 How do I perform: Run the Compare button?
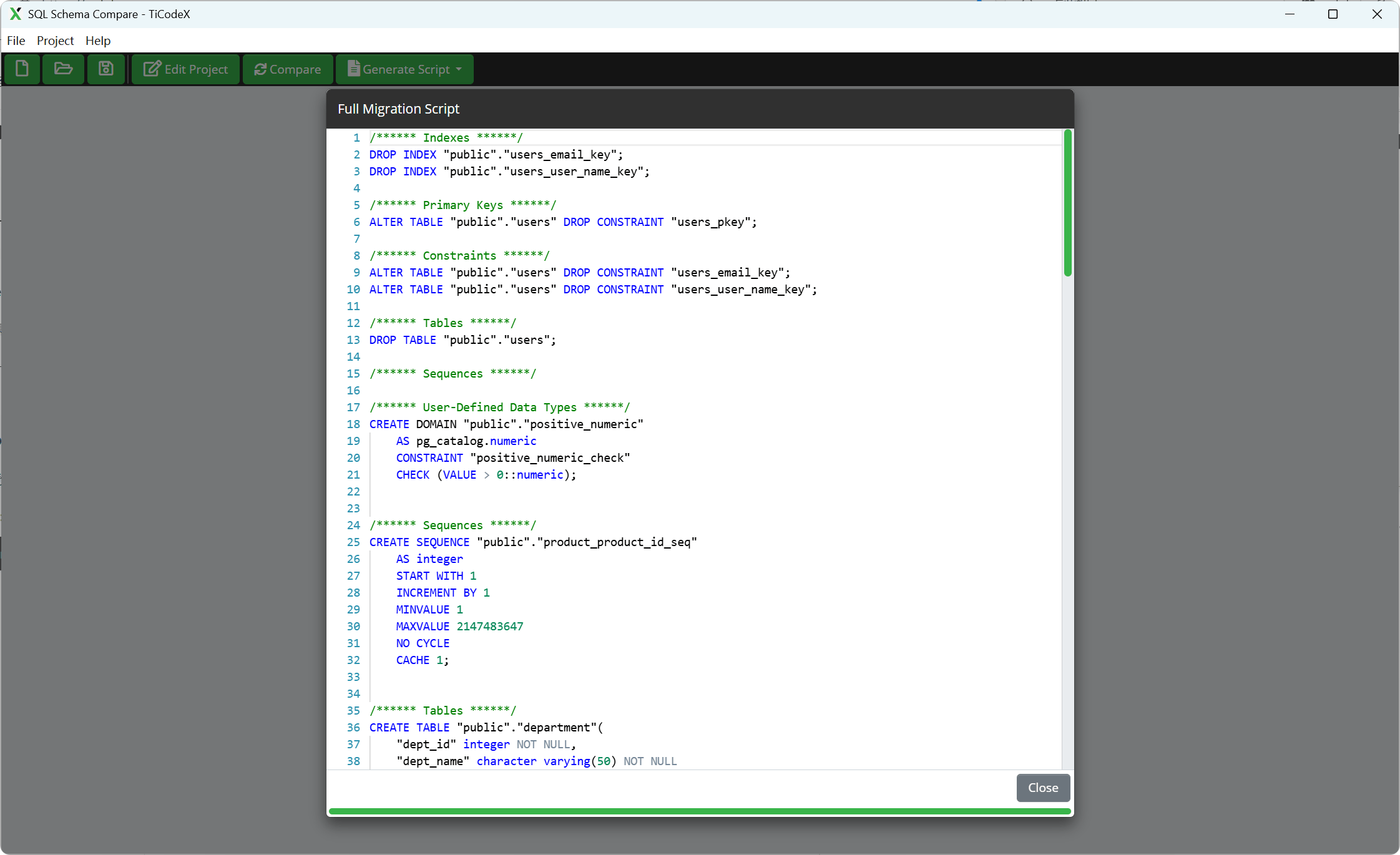tap(287, 69)
